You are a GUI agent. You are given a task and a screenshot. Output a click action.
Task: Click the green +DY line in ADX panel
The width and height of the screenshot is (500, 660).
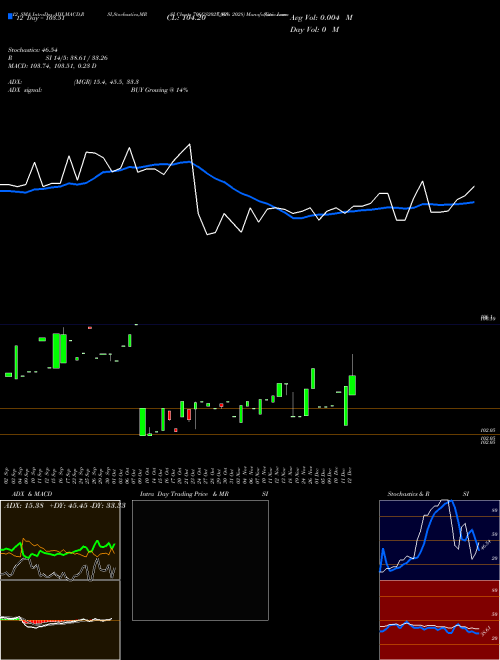click(57, 550)
